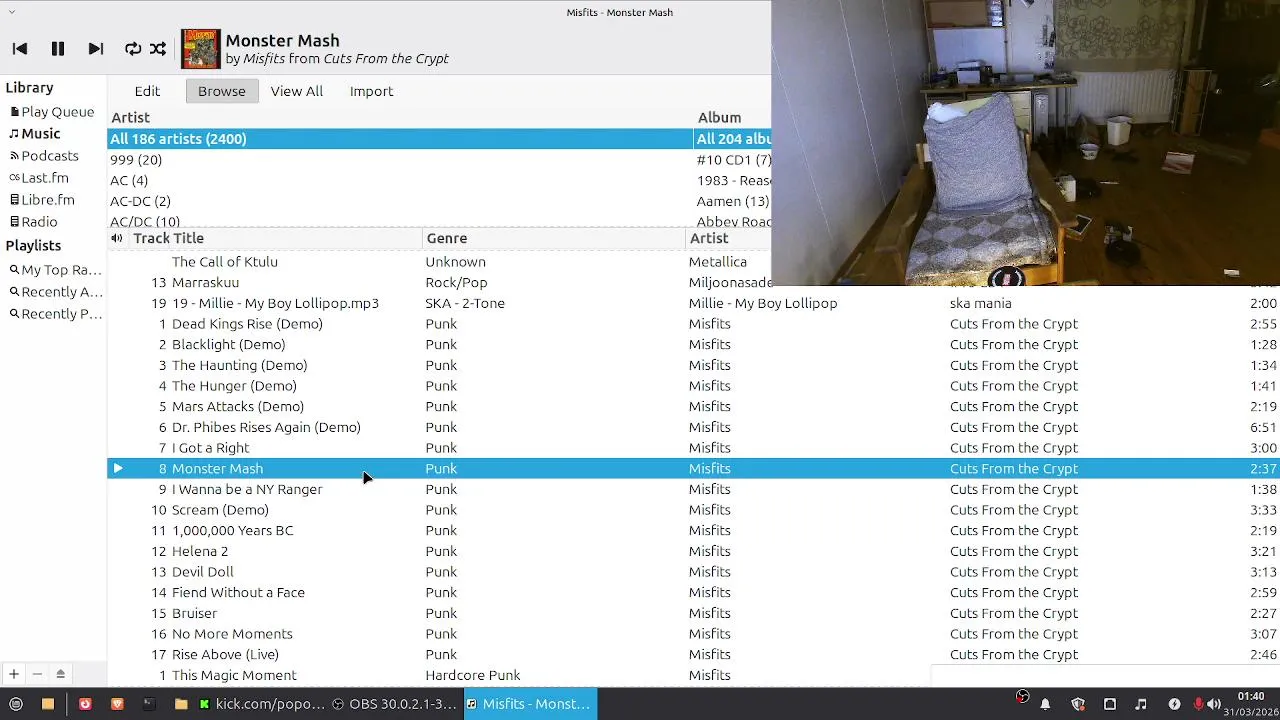Skip to the previous track
Viewport: 1280px width, 720px height.
coord(20,49)
